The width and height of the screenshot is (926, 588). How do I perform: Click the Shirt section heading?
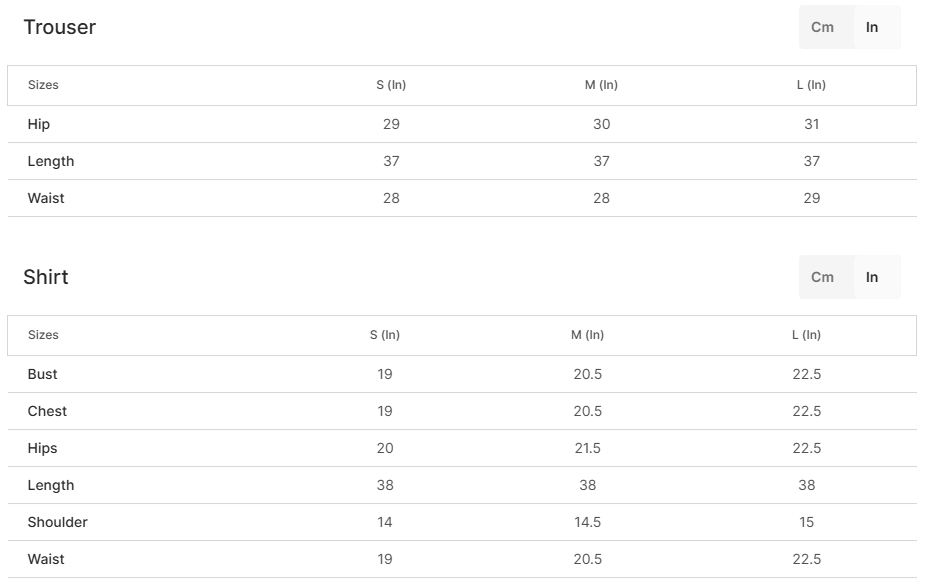pos(46,277)
